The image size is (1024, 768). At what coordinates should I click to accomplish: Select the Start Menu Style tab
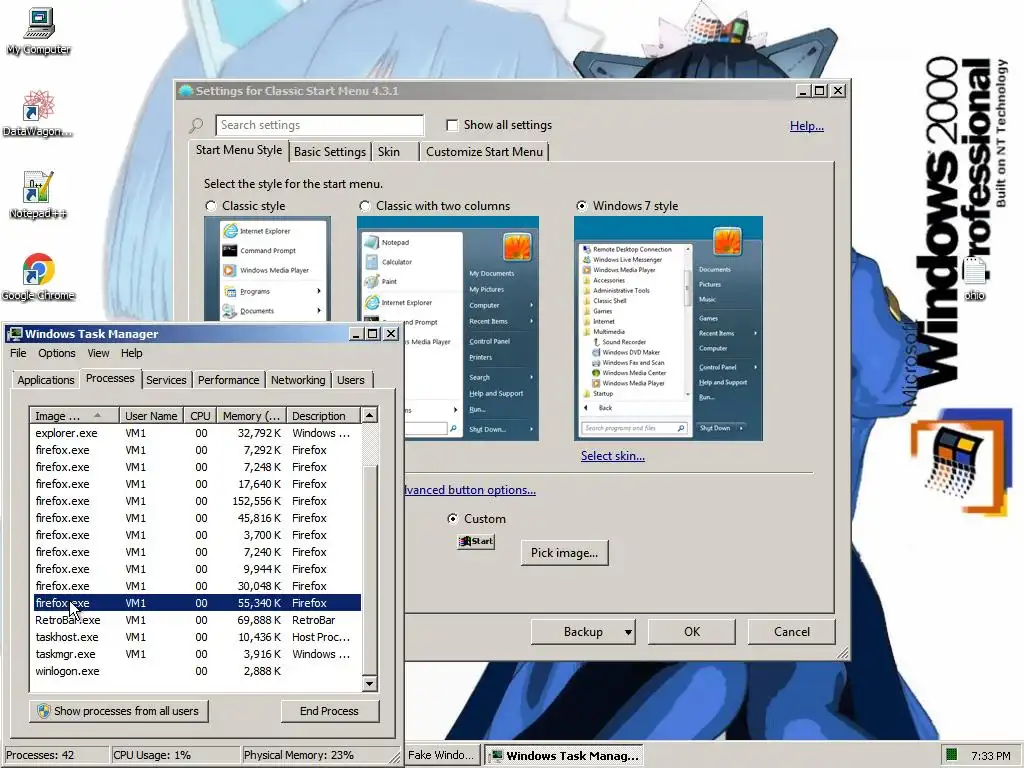click(x=239, y=150)
